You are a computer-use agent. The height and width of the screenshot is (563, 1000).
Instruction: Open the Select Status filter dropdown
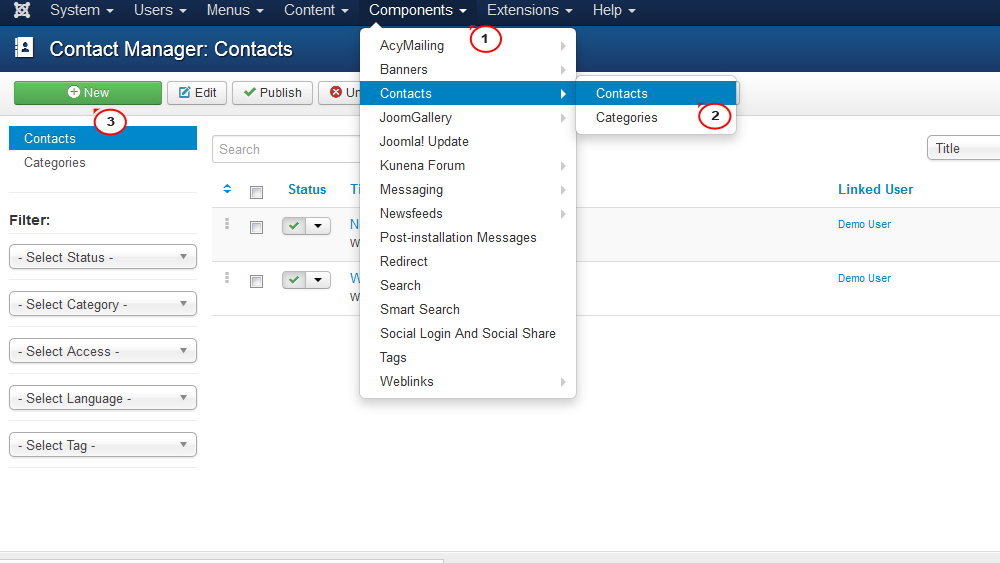pyautogui.click(x=103, y=257)
